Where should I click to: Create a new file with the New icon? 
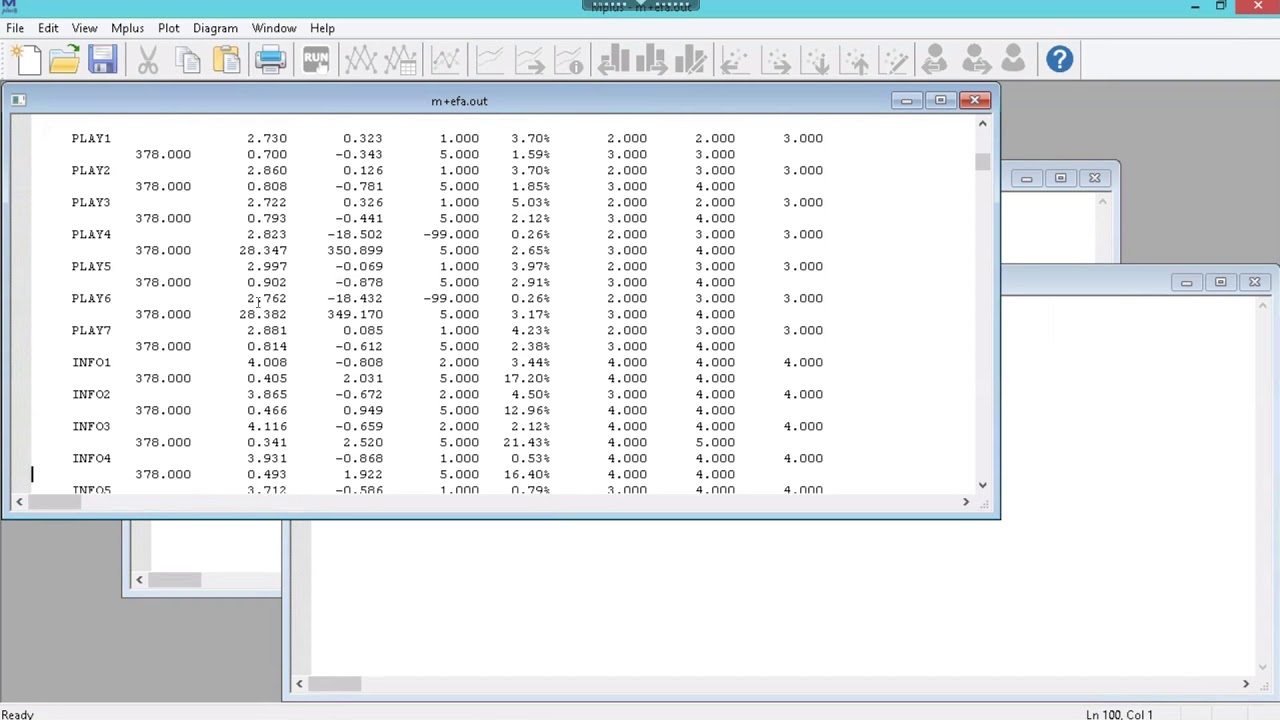click(27, 60)
